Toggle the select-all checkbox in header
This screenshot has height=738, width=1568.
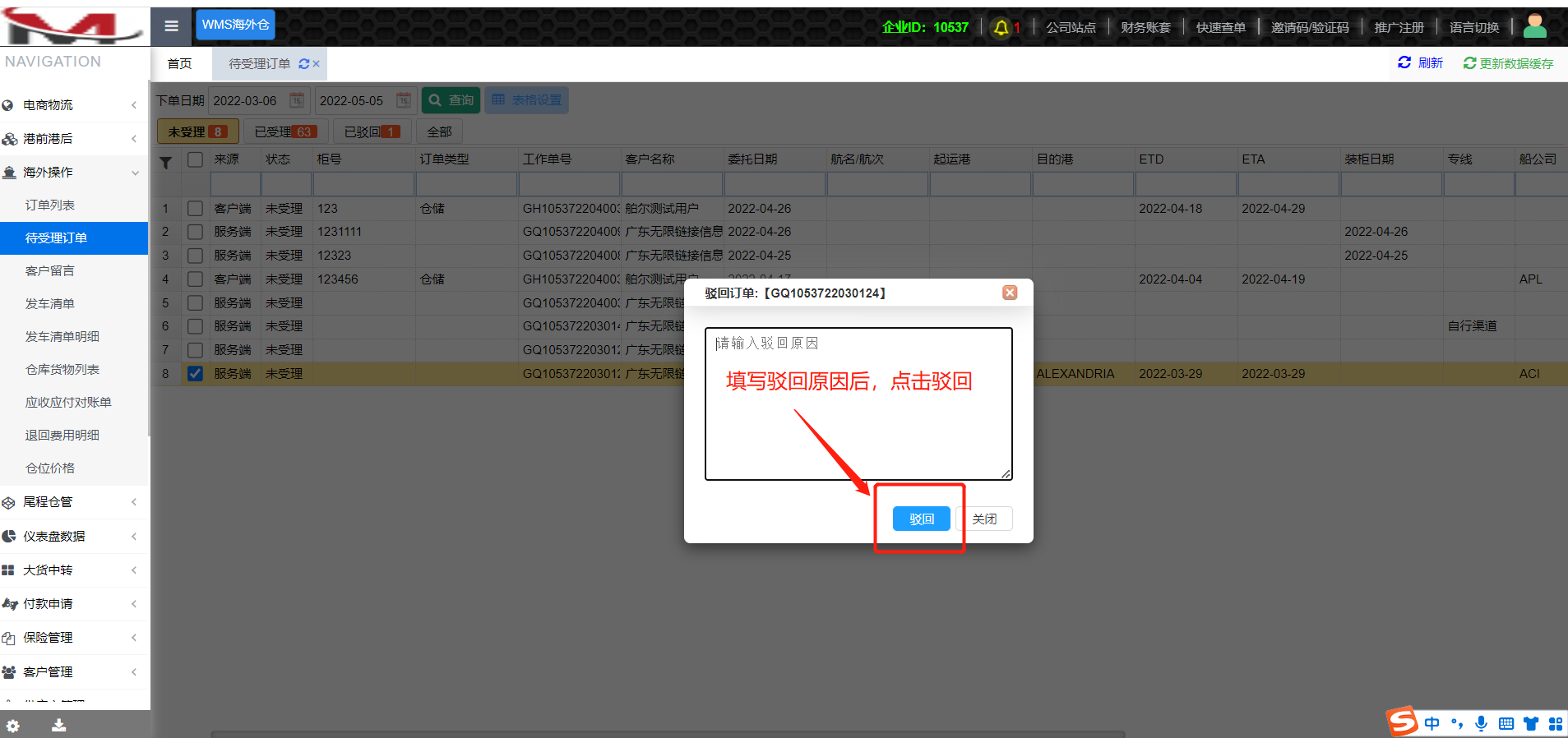(195, 159)
